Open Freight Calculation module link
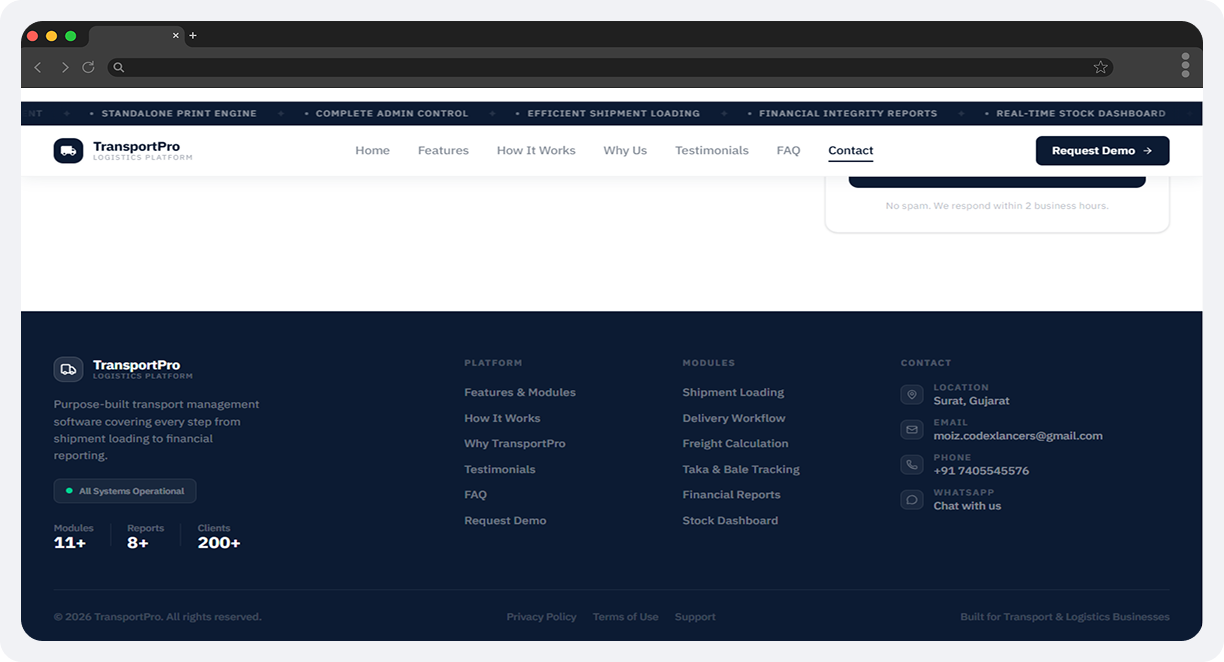 click(x=735, y=443)
